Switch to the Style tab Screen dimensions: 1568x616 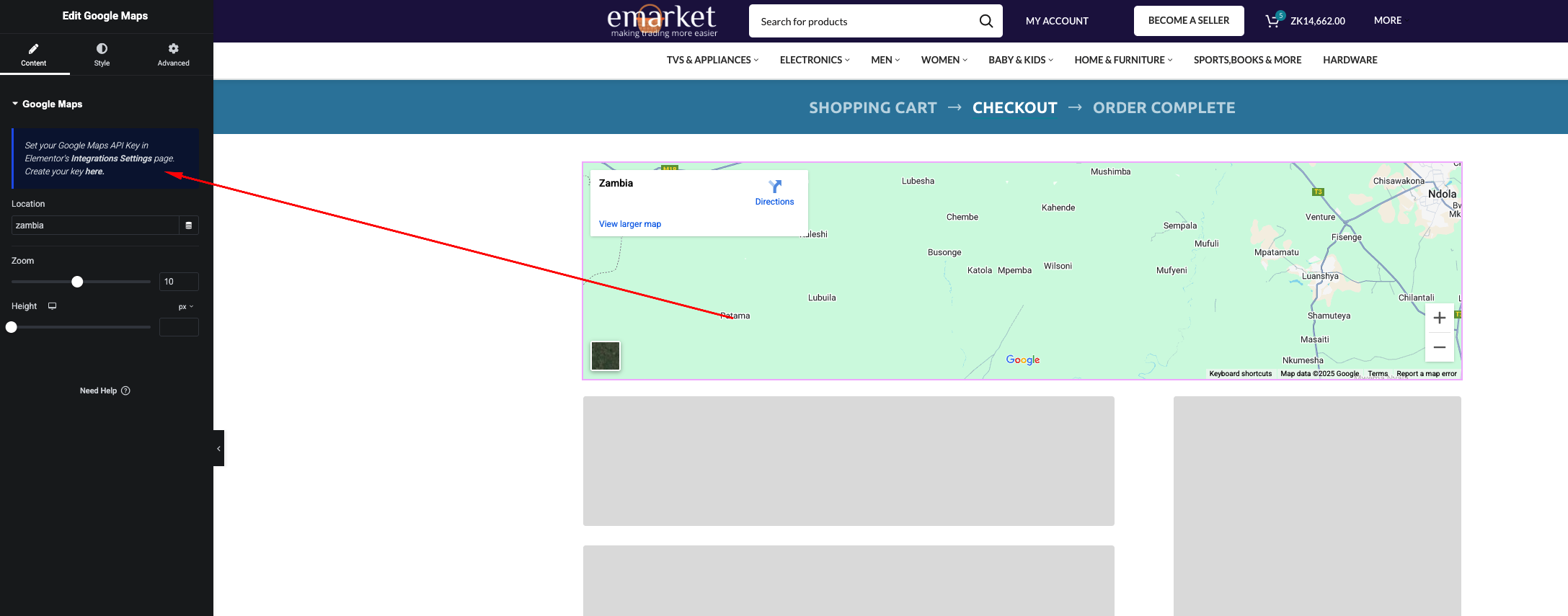102,55
